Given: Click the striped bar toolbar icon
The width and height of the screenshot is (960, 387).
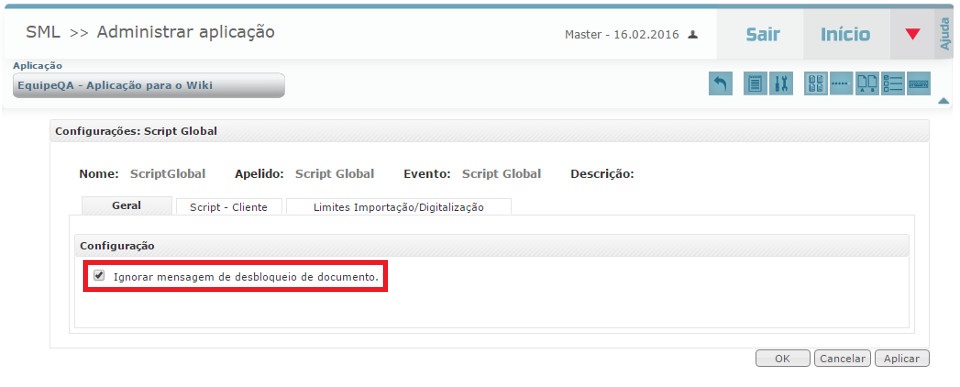Looking at the screenshot, I should 918,84.
